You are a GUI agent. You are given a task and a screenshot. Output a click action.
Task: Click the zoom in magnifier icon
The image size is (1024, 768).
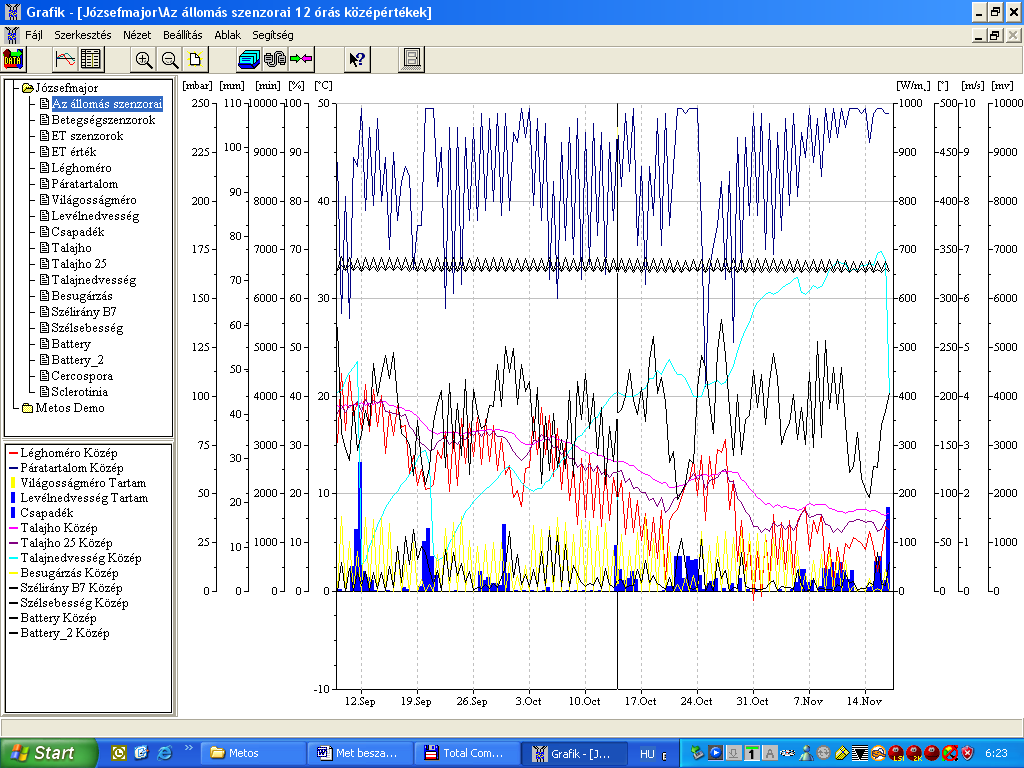click(144, 60)
